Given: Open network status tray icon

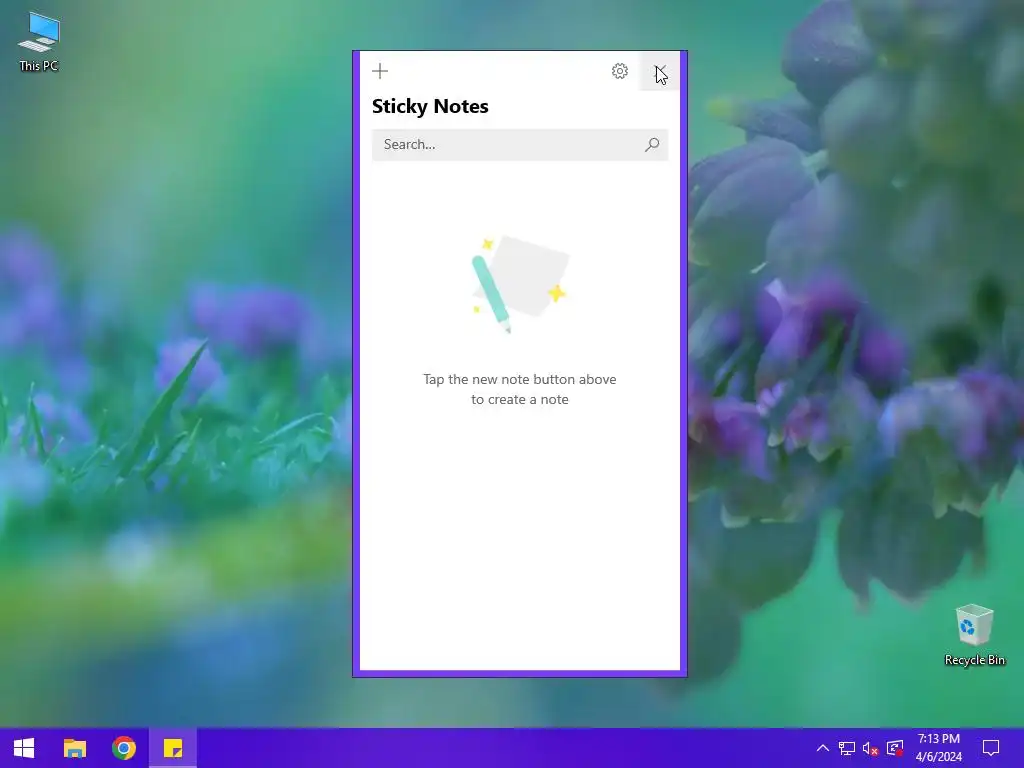Looking at the screenshot, I should 847,748.
